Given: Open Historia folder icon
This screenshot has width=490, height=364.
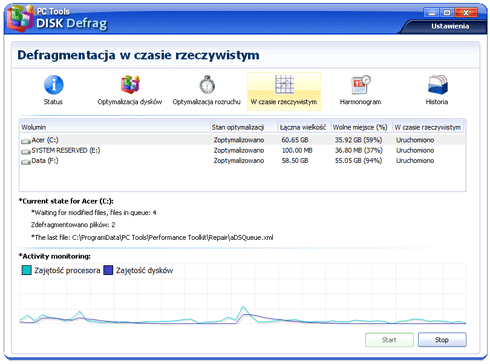Looking at the screenshot, I should [438, 85].
